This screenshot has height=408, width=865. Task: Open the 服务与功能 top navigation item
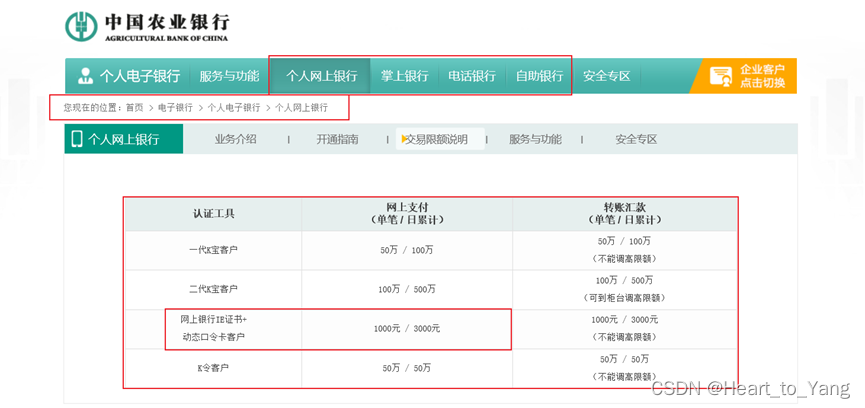pos(229,76)
